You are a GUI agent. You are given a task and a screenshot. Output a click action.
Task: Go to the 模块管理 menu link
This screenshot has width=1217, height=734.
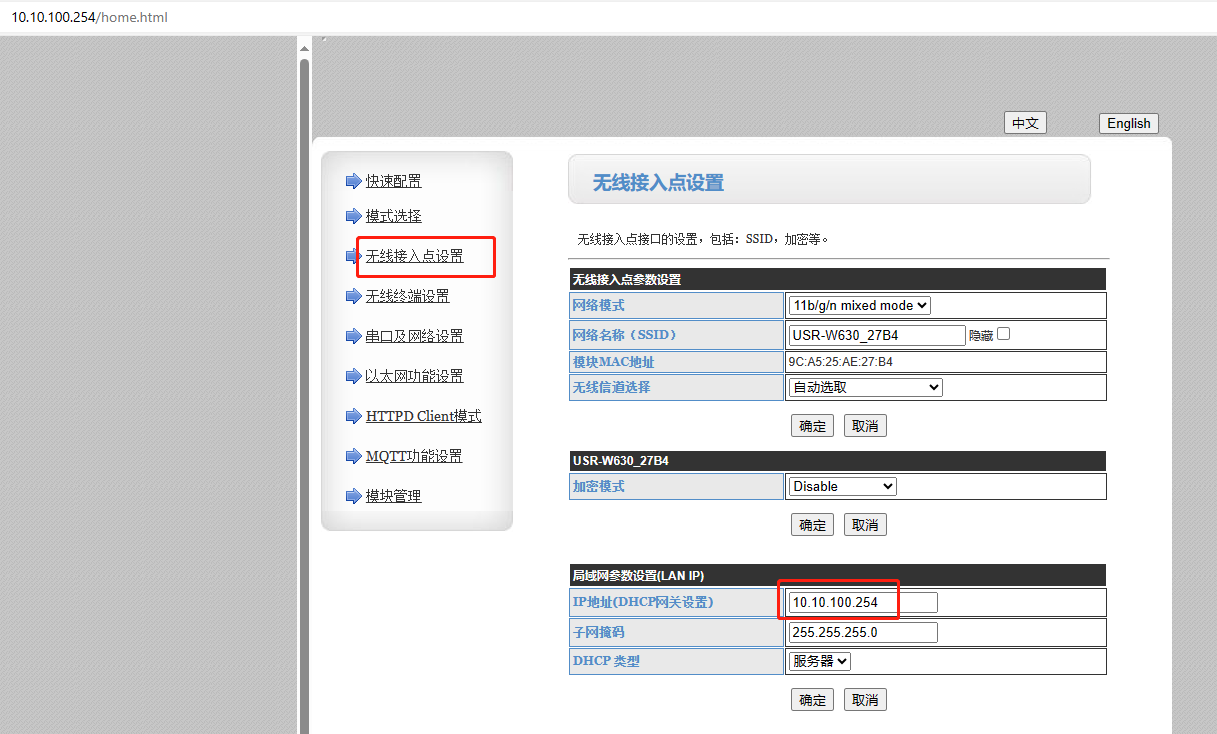pos(393,496)
